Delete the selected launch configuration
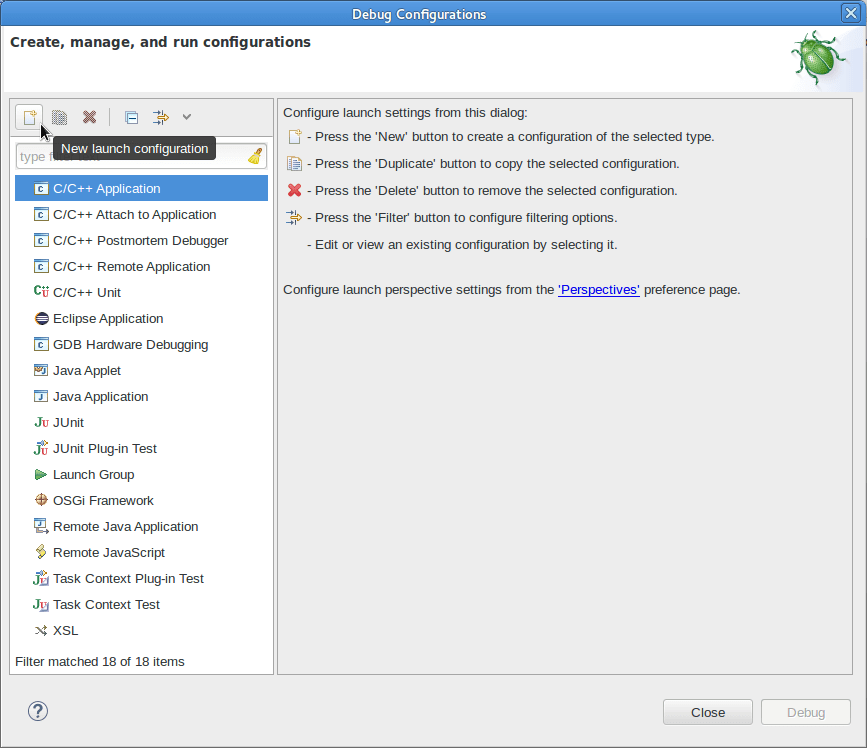 [x=89, y=117]
